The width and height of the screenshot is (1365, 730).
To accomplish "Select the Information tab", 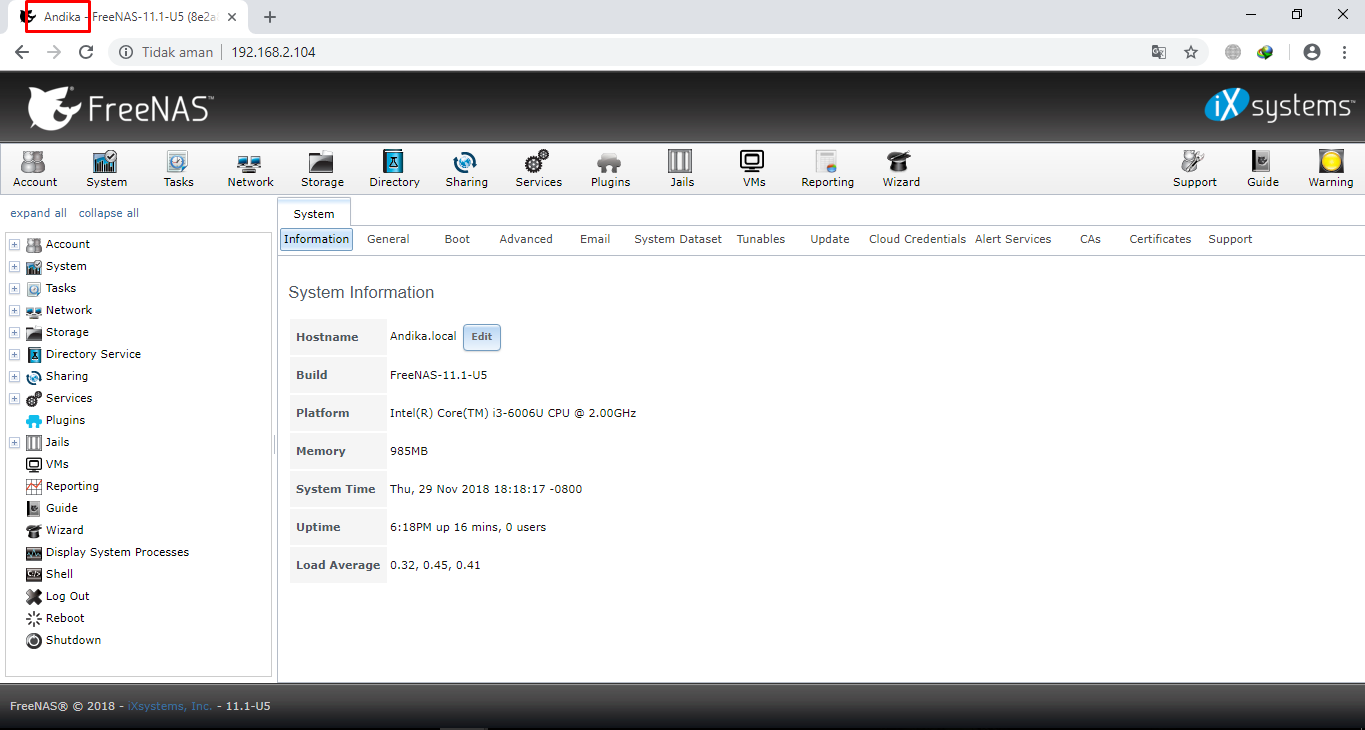I will tap(316, 239).
